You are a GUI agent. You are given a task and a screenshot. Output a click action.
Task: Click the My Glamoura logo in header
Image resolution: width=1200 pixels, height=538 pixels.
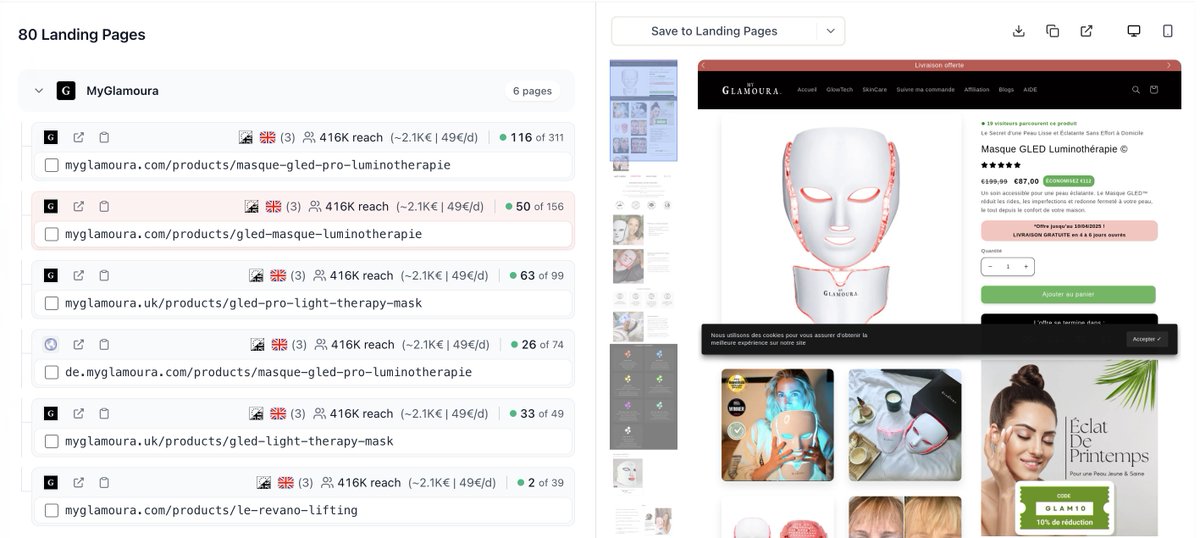pos(752,90)
